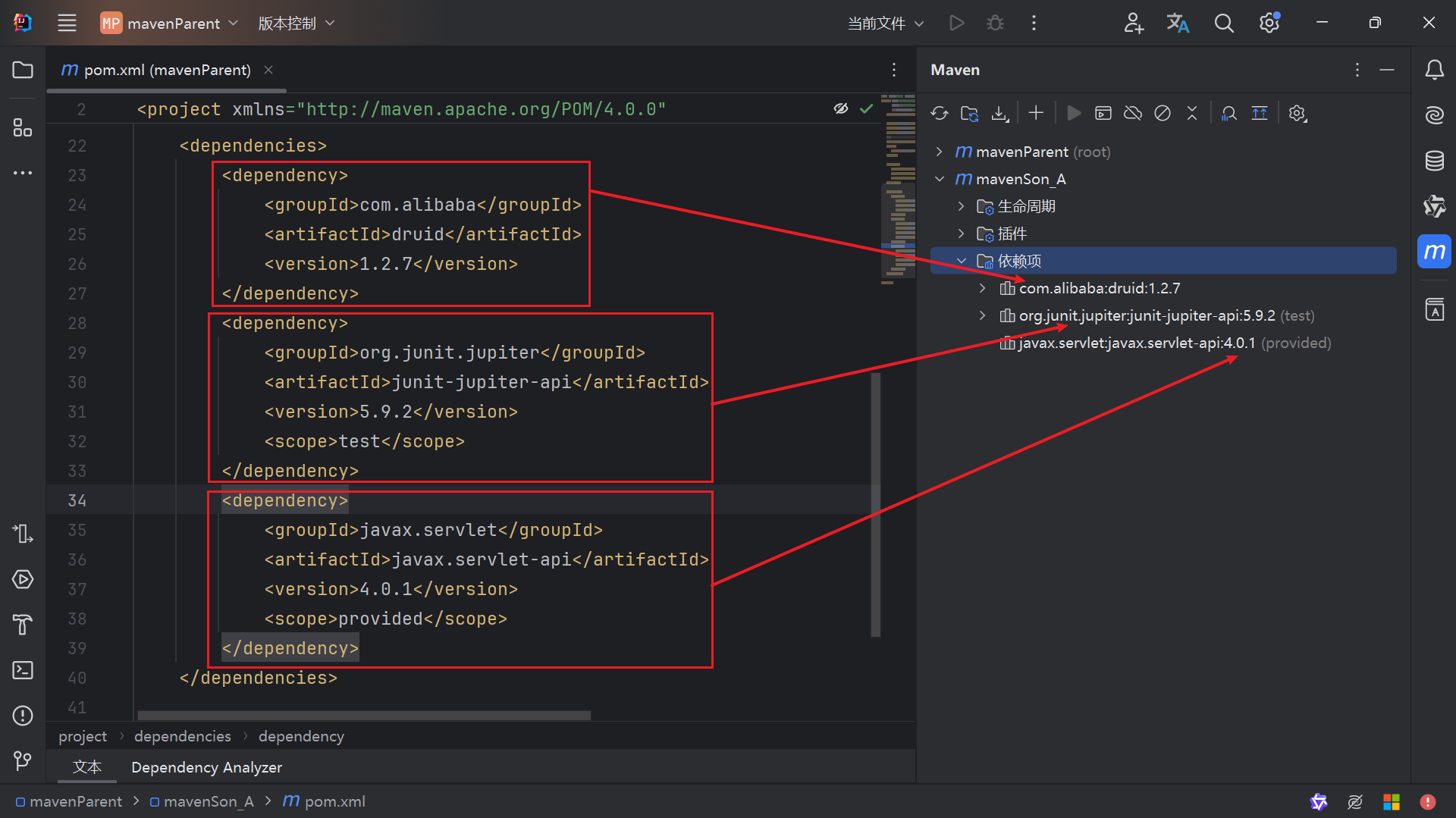Toggle Maven offline mode
The height and width of the screenshot is (818, 1456).
click(1132, 113)
